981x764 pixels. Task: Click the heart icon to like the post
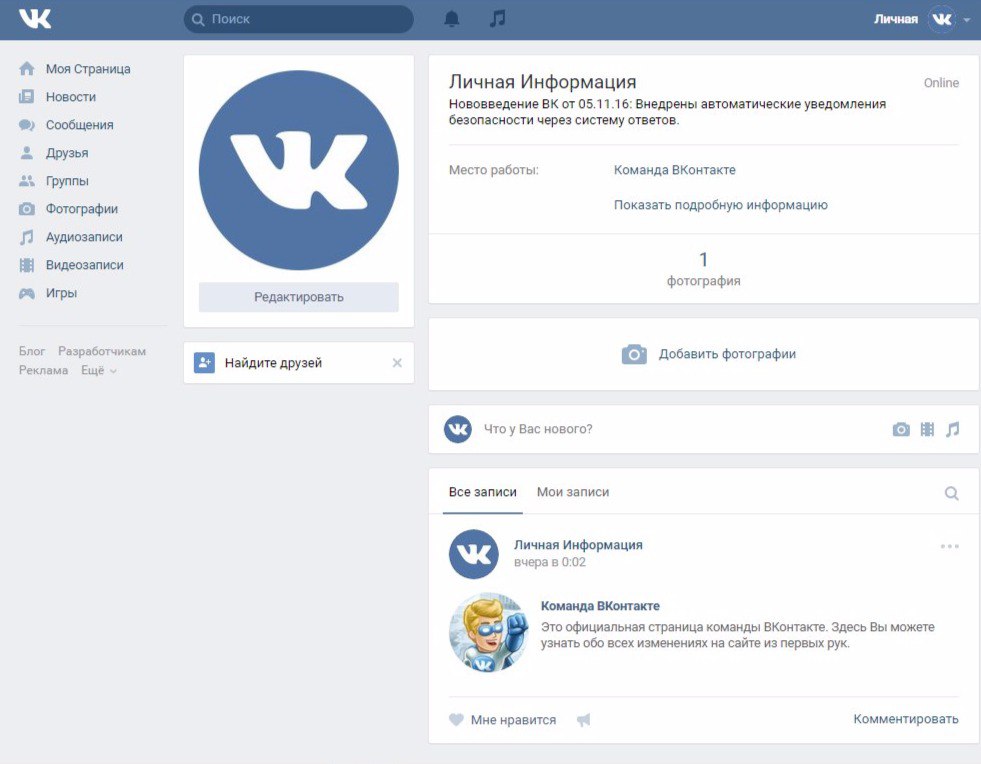click(457, 720)
